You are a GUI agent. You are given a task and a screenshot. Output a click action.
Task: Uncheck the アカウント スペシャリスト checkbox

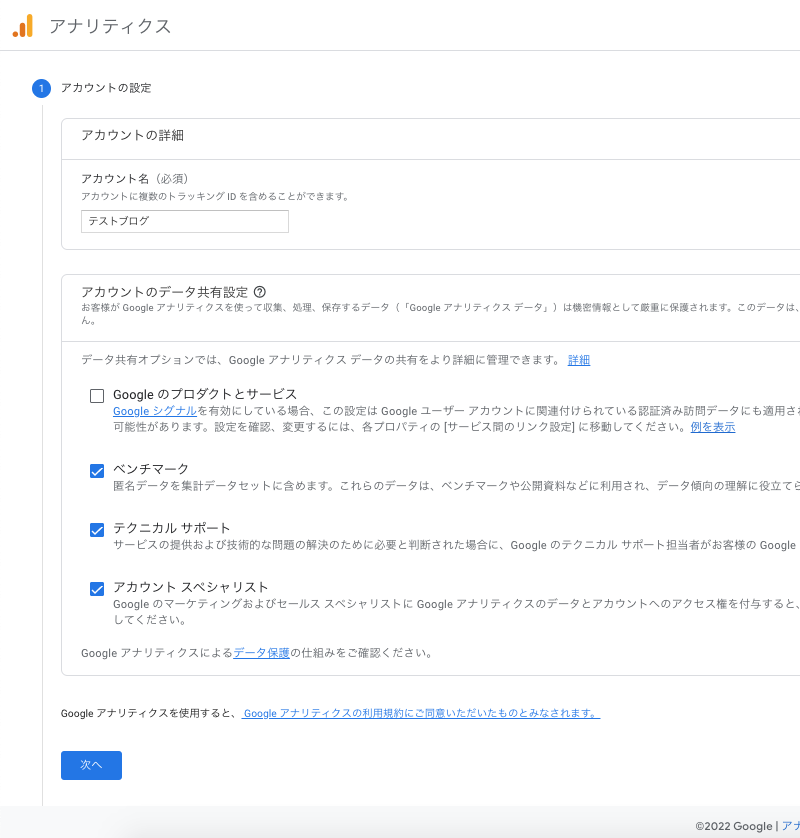97,589
